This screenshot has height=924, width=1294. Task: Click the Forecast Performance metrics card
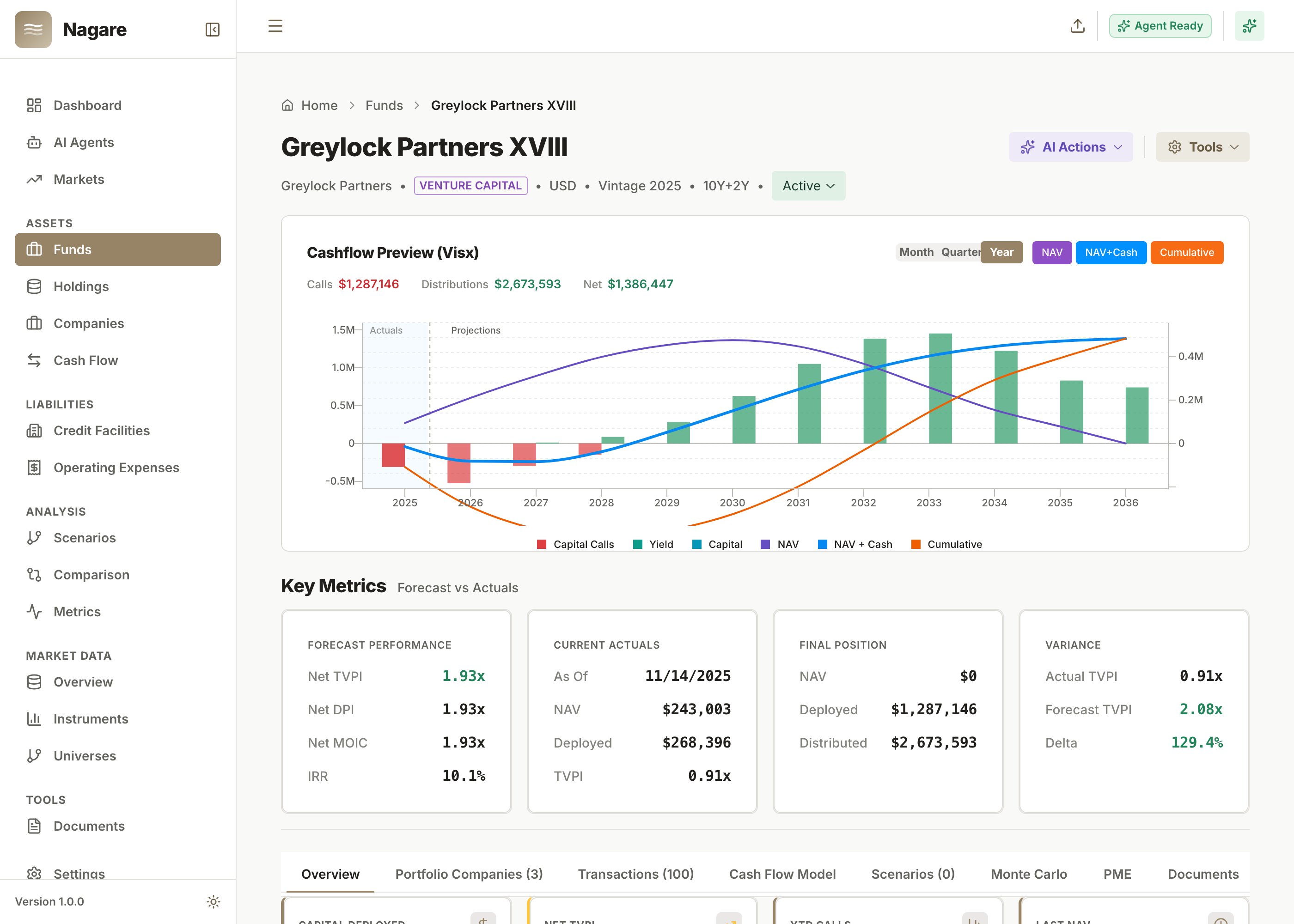[397, 711]
